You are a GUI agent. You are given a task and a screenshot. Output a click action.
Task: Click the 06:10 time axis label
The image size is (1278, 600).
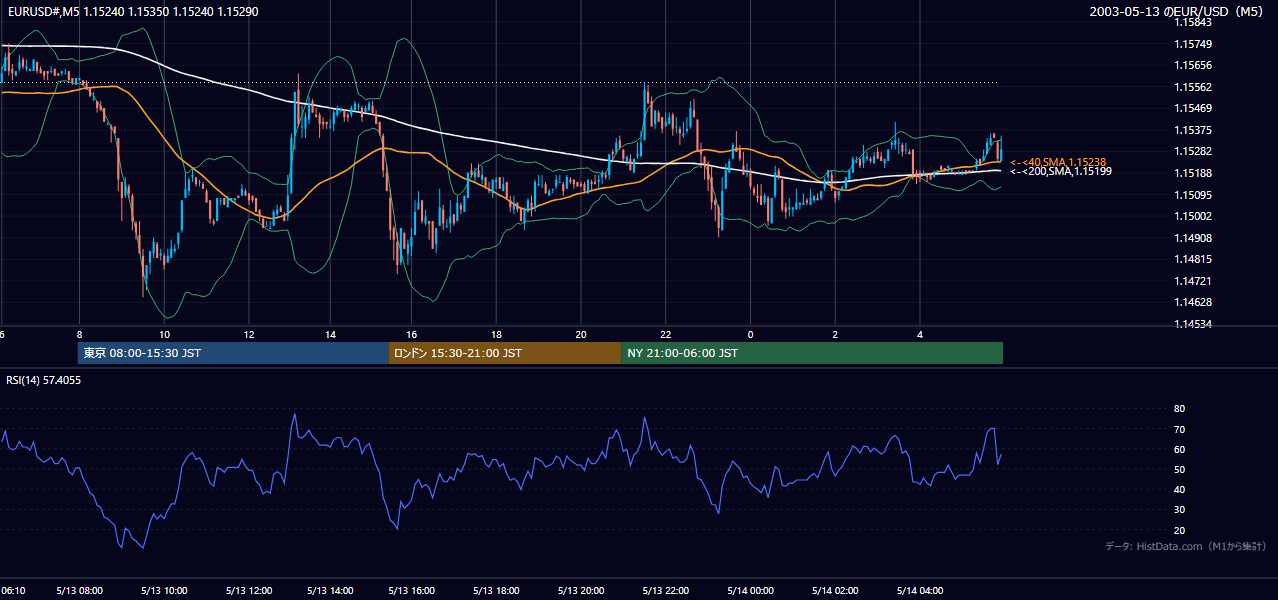point(13,591)
